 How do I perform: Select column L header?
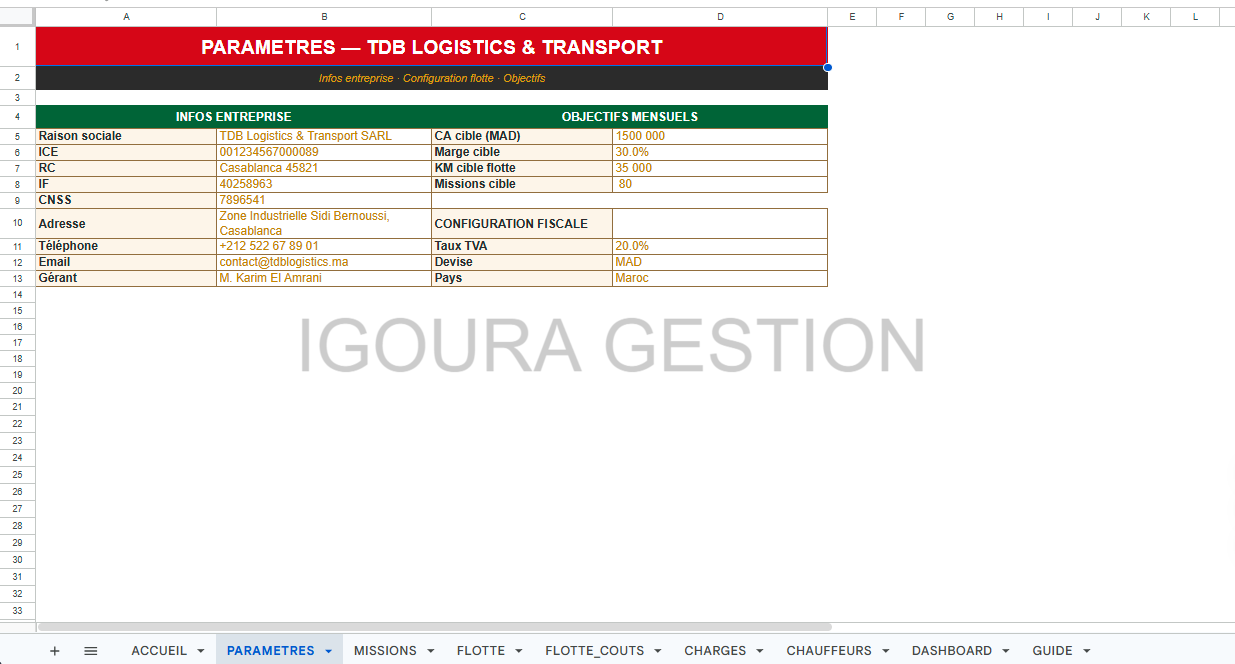1195,17
